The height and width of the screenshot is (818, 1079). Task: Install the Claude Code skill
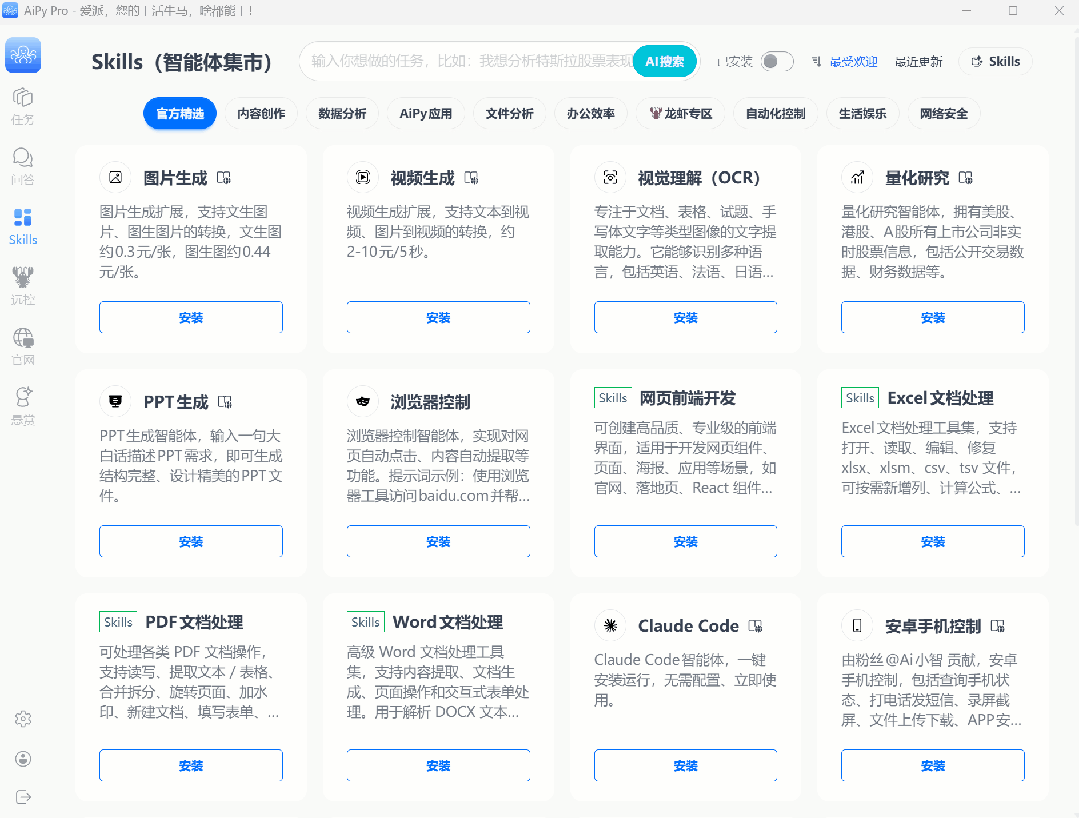coord(685,765)
